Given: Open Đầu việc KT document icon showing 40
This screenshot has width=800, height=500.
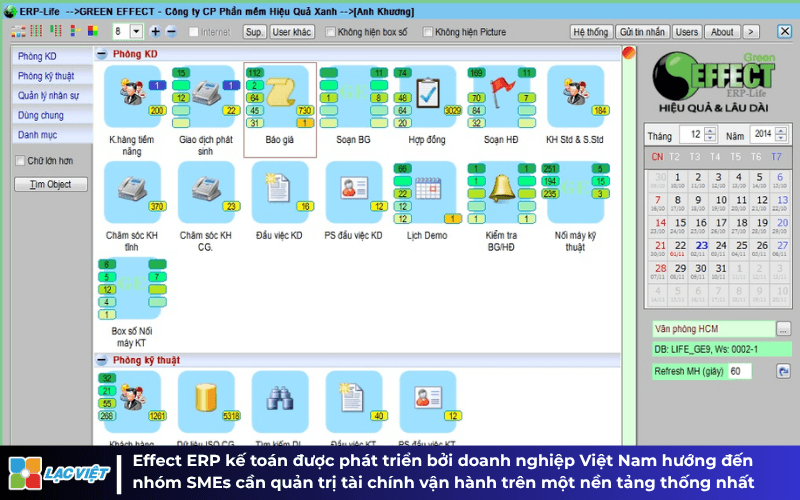Looking at the screenshot, I should (x=353, y=402).
